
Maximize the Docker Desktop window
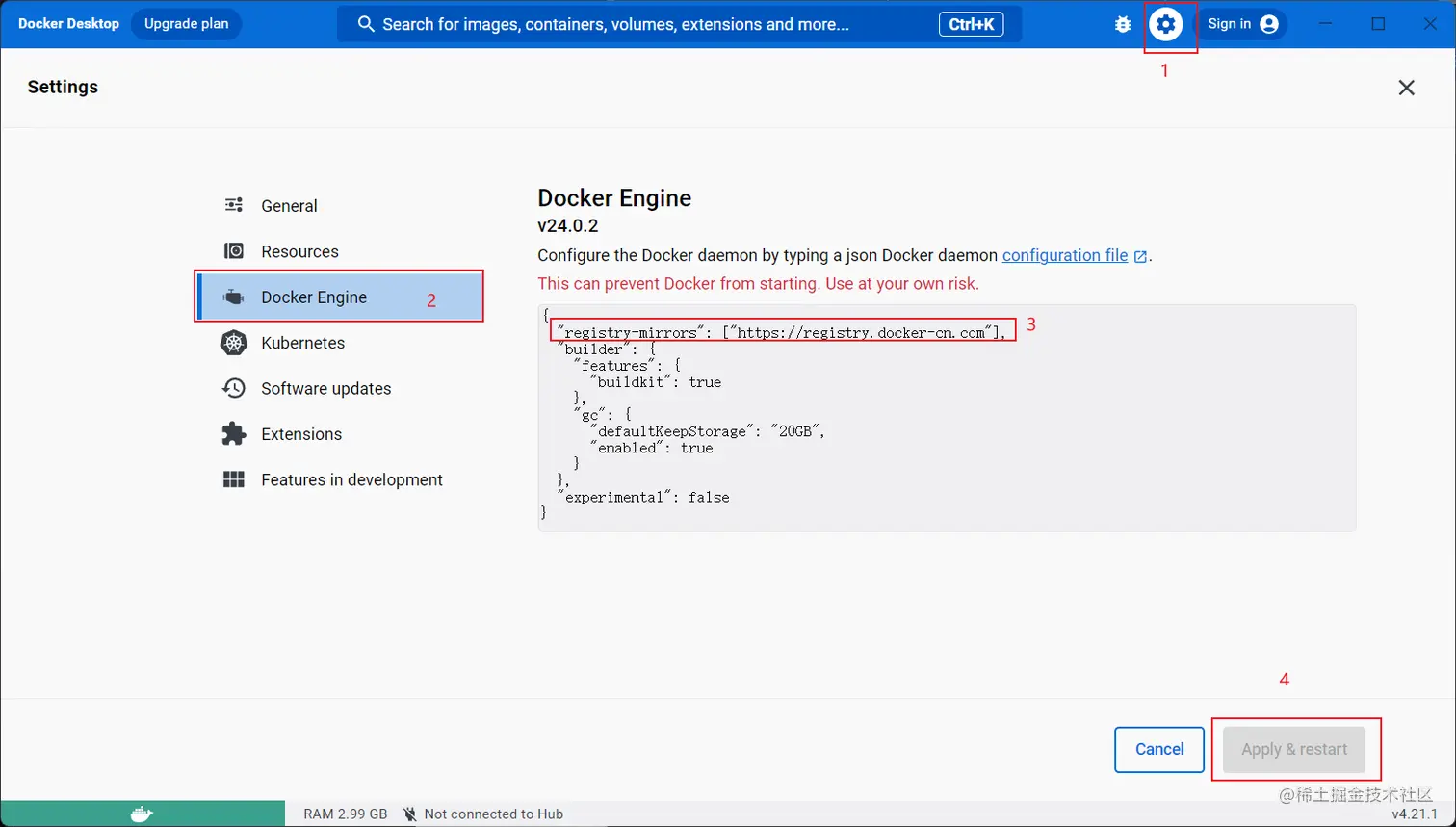pos(1379,24)
